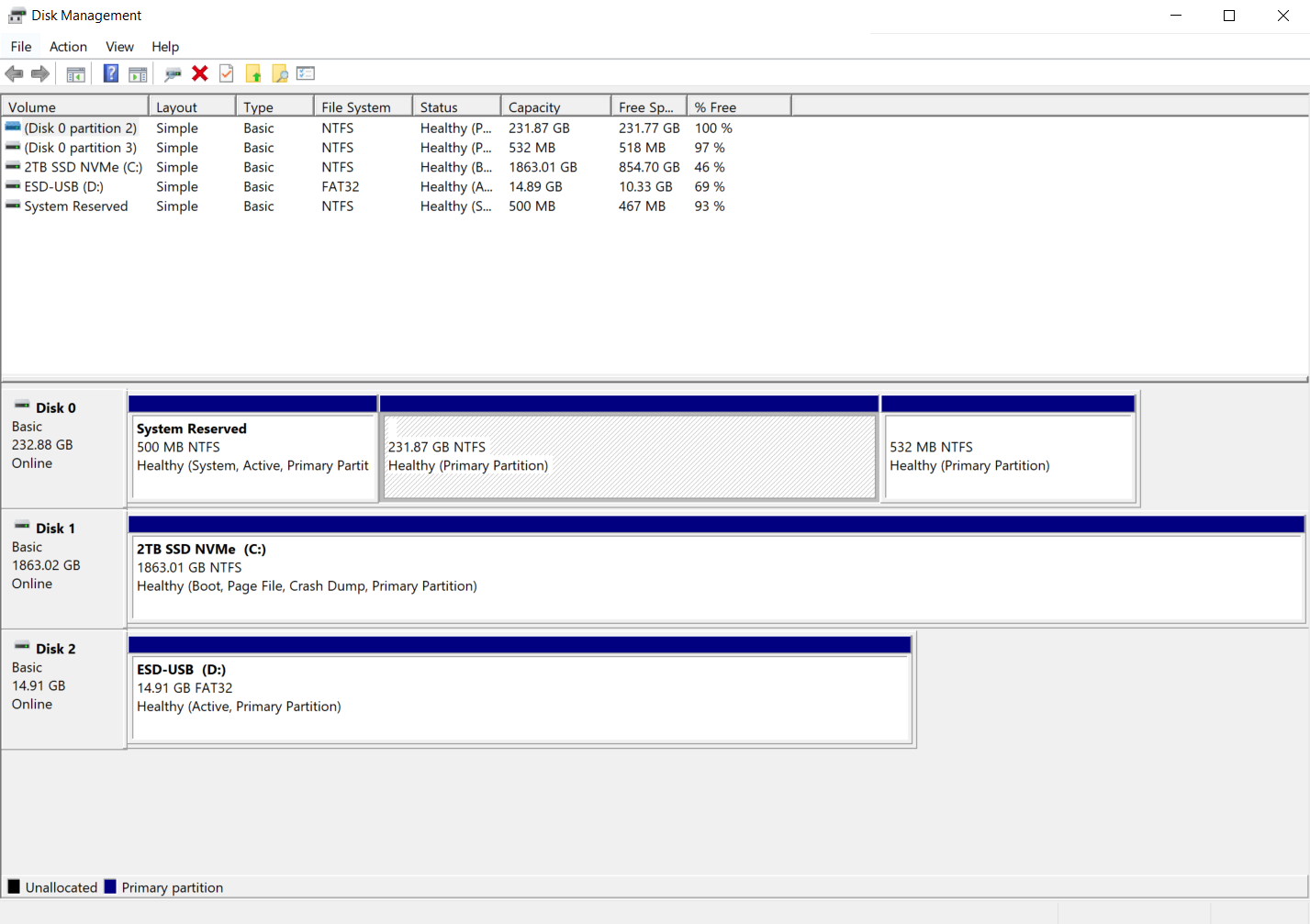
Task: Open the Help question mark icon
Action: tap(111, 73)
